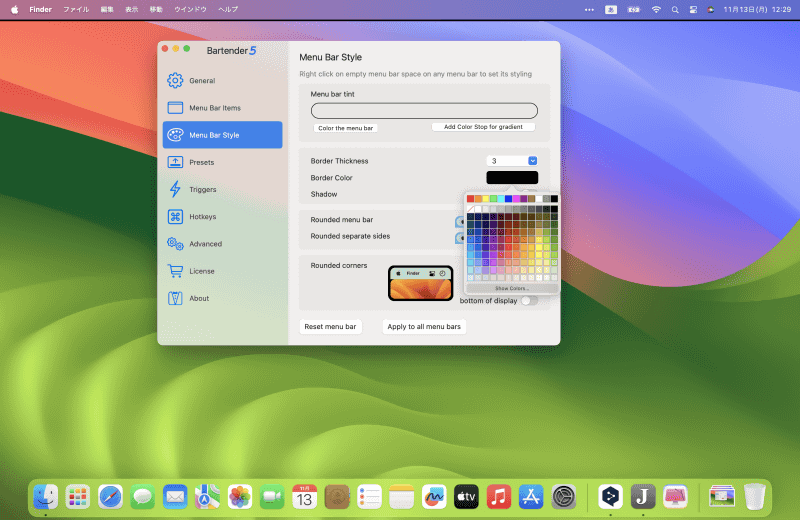Screen dimensions: 800x520
Task: Open Control Center from the menu bar
Action: (693, 9)
